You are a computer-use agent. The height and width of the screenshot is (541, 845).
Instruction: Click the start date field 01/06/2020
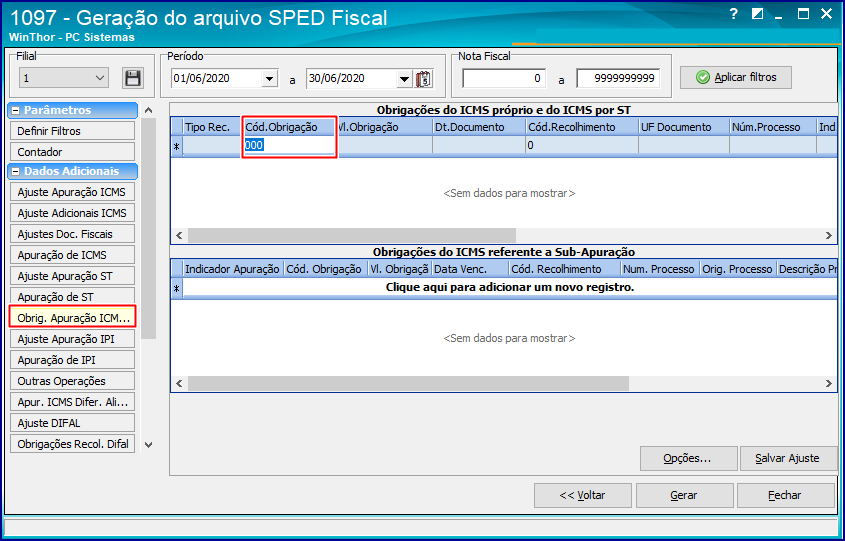tap(217, 79)
